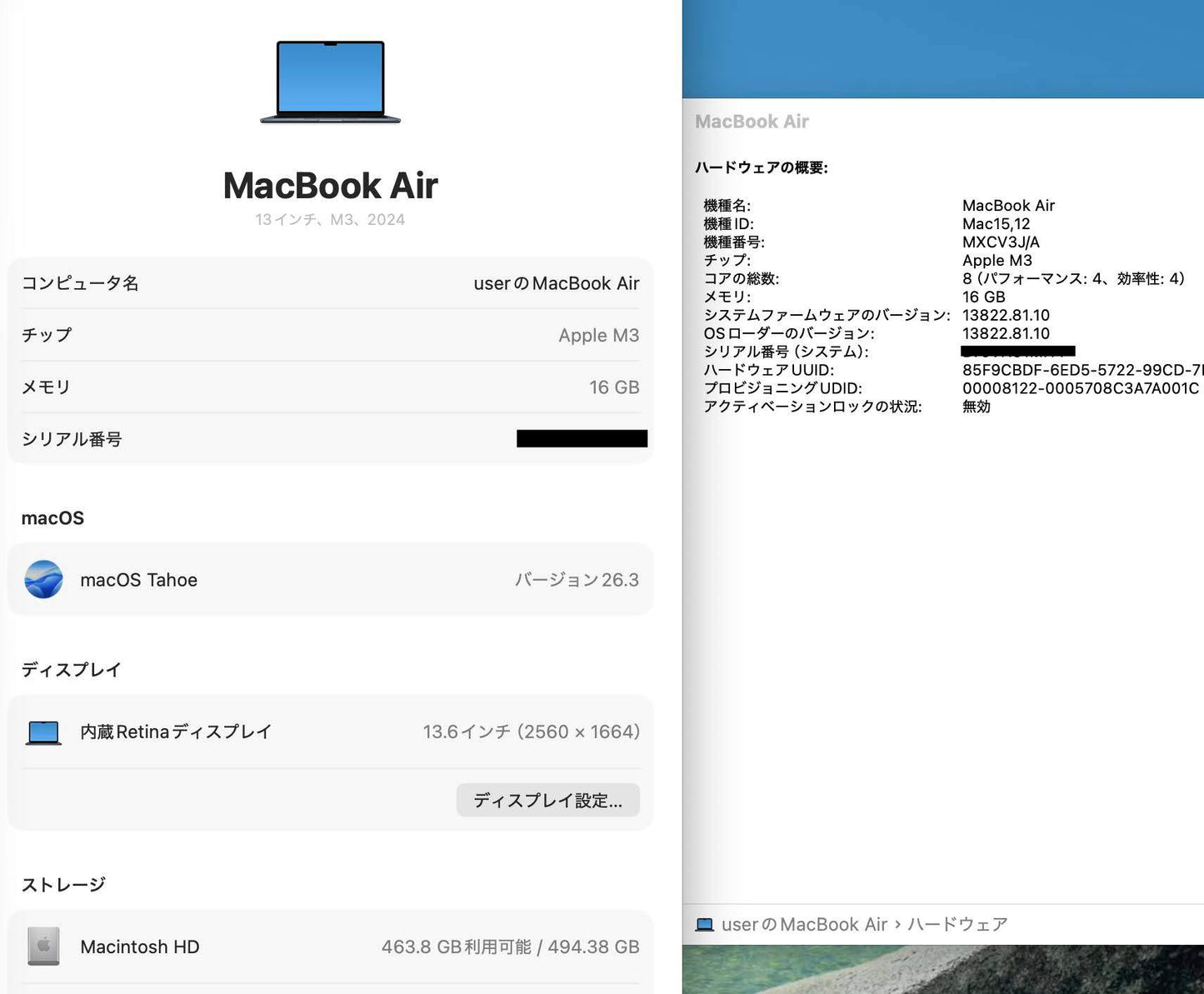Click '463.8 GB利用可能 / 494.38 GB' storage value

click(x=511, y=947)
